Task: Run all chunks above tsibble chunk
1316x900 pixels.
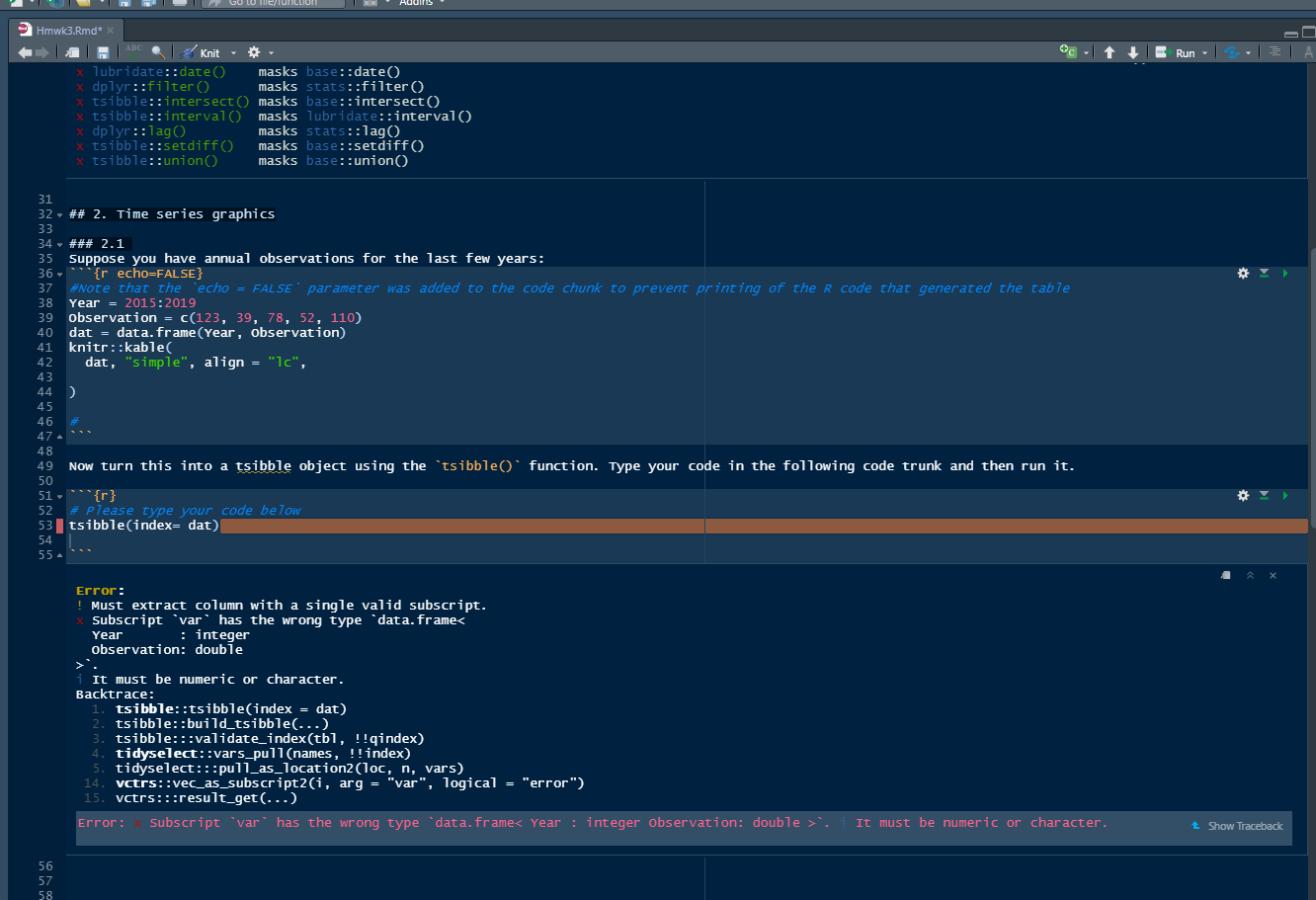Action: point(1264,495)
